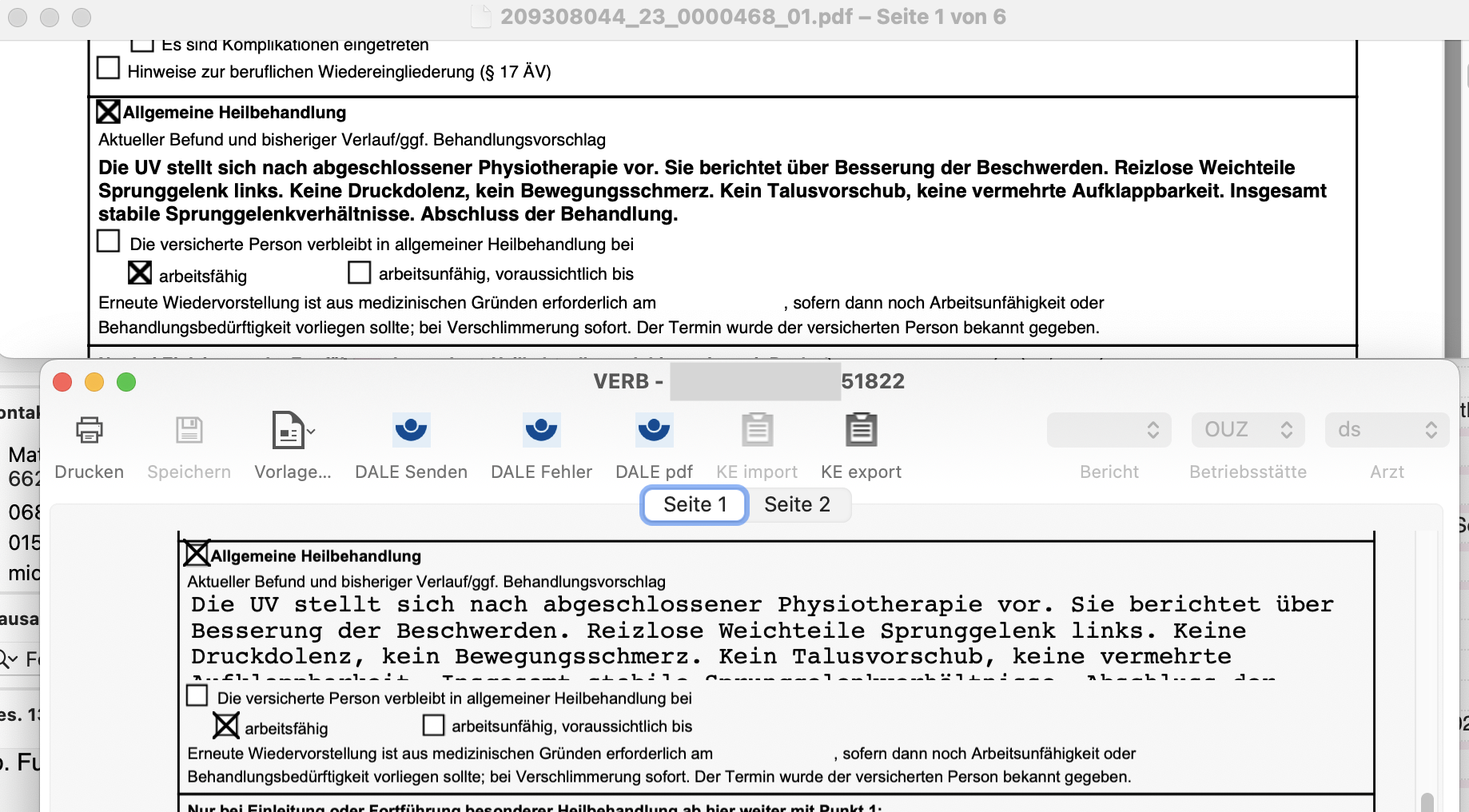Toggle 'Die versicherte Person verbleibt' checkbox in PDF
This screenshot has width=1469, height=812.
coord(108,241)
